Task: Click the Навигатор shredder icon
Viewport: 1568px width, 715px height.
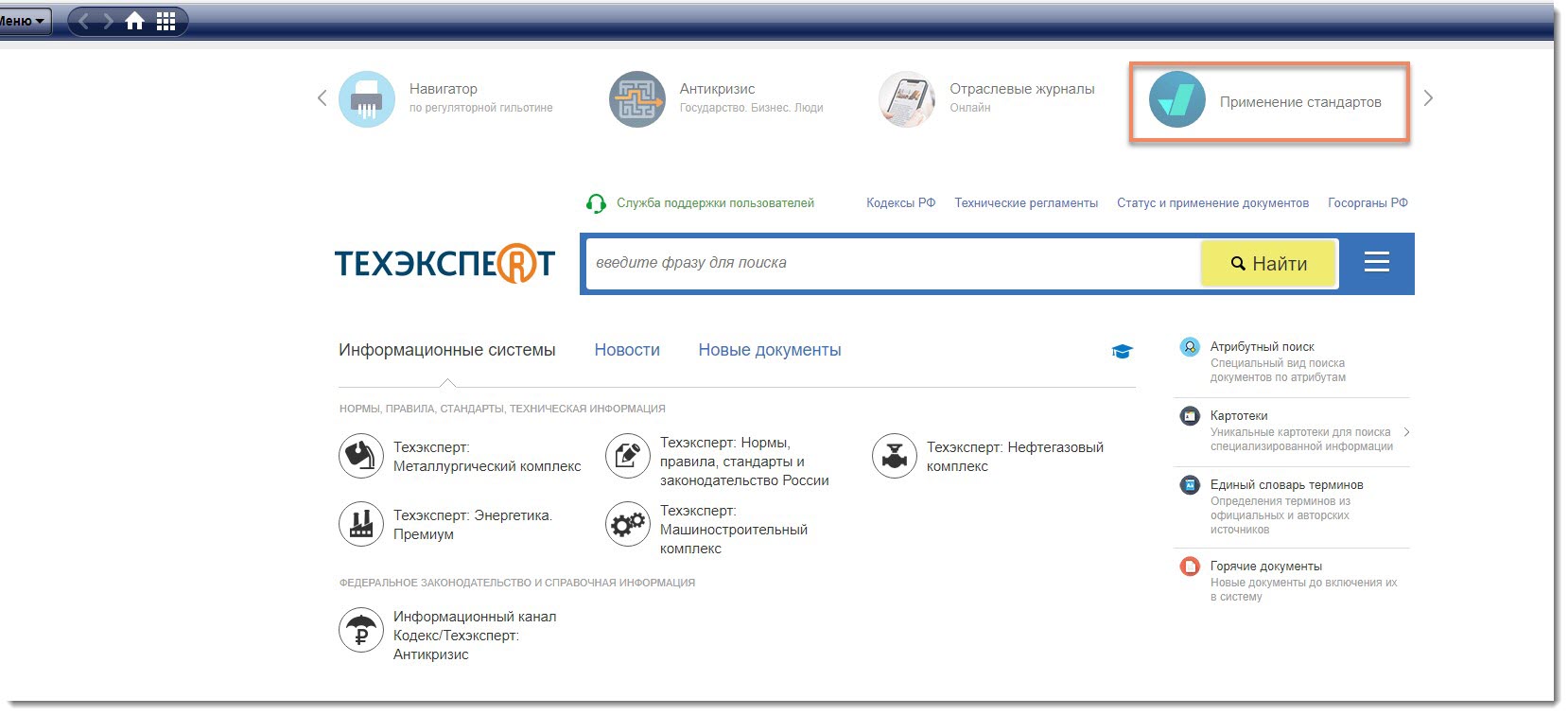Action: (x=367, y=99)
